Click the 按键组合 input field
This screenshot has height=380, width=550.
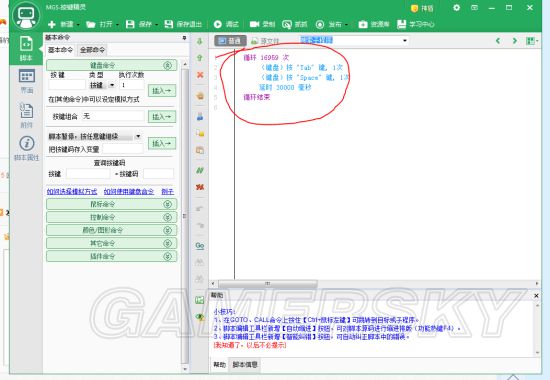coord(113,116)
